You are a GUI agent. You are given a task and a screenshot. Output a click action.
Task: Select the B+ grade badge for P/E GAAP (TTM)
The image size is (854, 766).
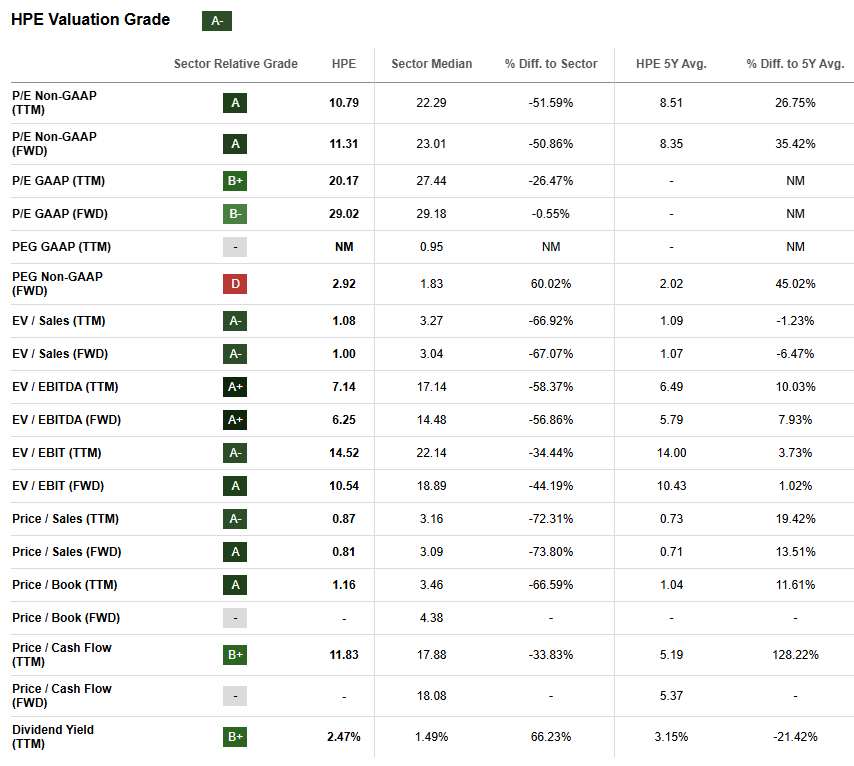click(235, 181)
